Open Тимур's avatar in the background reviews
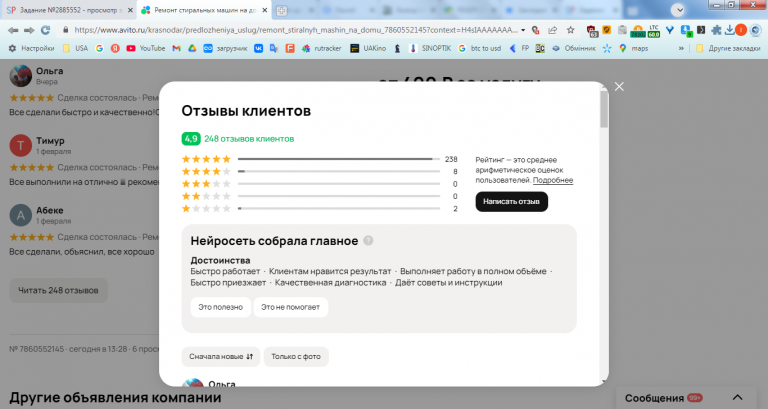Viewport: 768px width, 409px height. (21, 145)
